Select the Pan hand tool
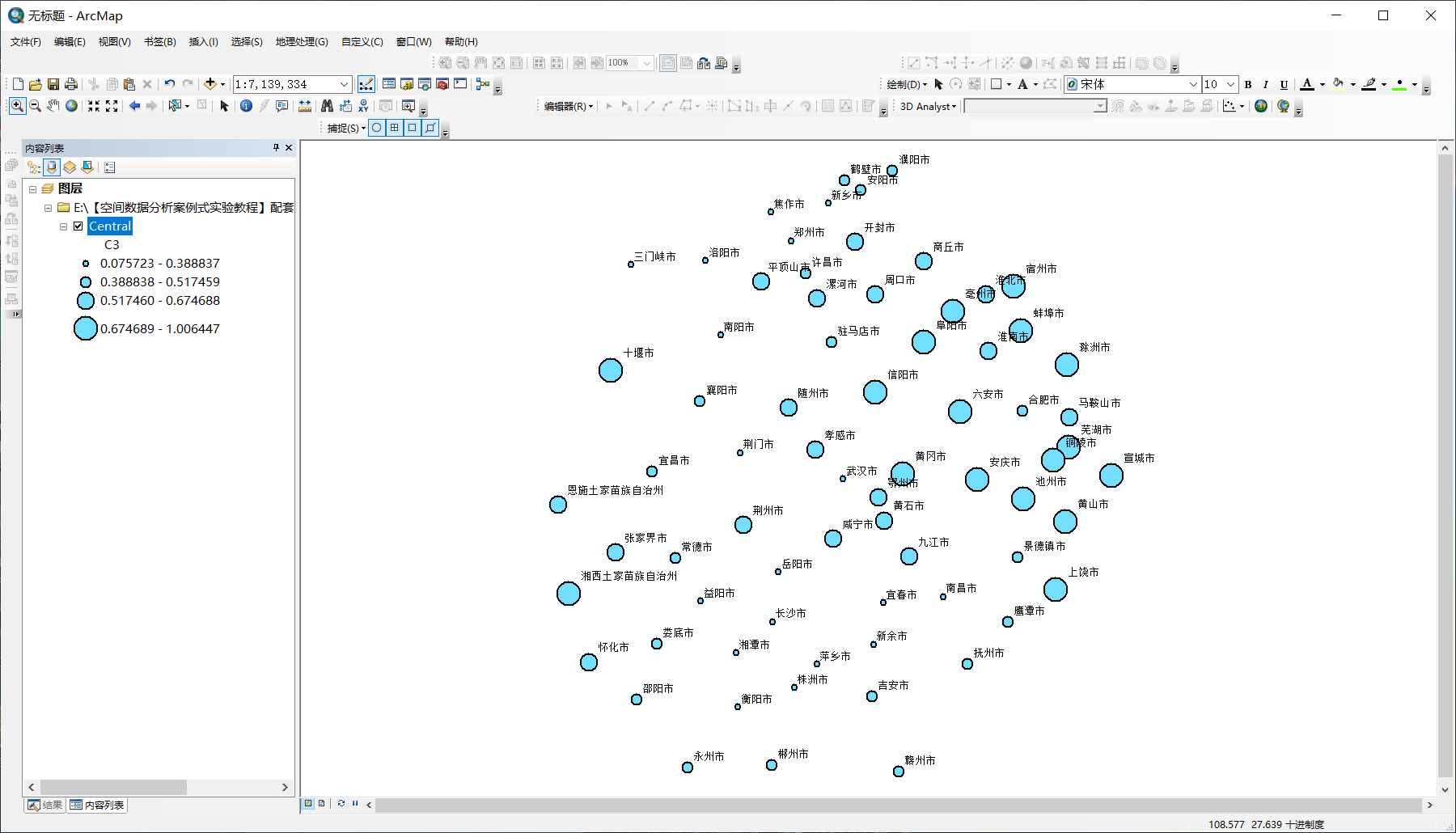The height and width of the screenshot is (833, 1456). 53,106
